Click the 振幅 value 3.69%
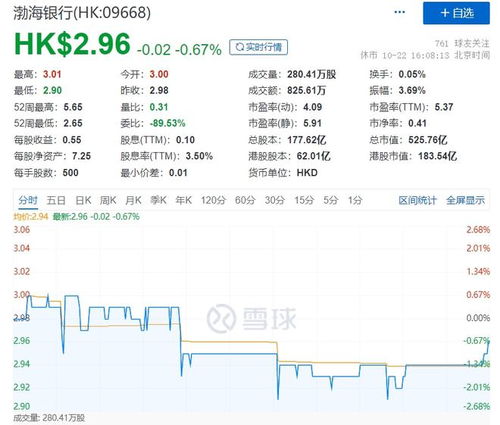The image size is (500, 425). pyautogui.click(x=412, y=90)
